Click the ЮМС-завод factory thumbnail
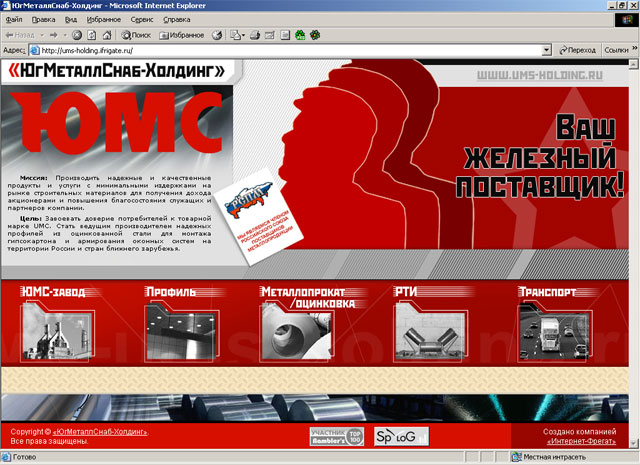The height and width of the screenshot is (465, 640). click(57, 332)
